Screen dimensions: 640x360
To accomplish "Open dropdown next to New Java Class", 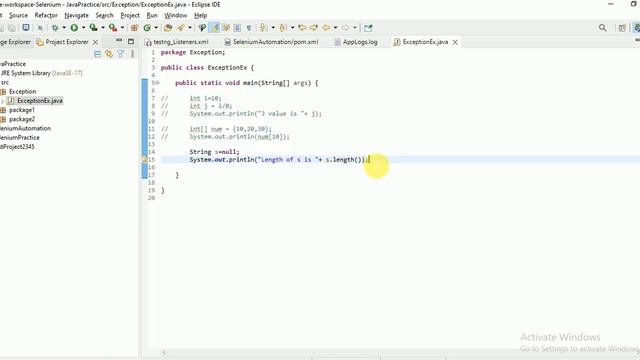I will click(x=156, y=28).
